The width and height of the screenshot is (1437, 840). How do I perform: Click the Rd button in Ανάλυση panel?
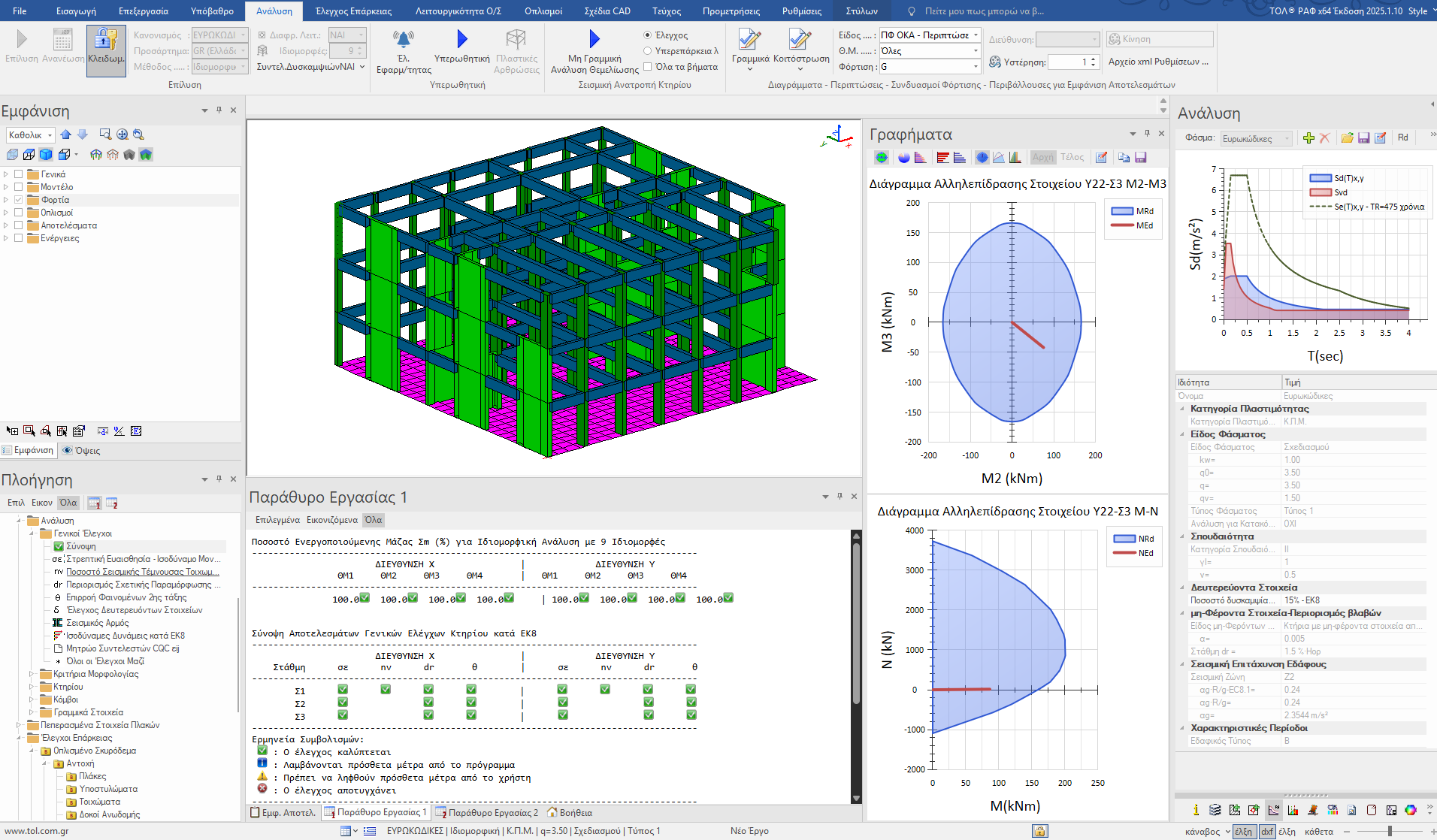tap(1402, 137)
